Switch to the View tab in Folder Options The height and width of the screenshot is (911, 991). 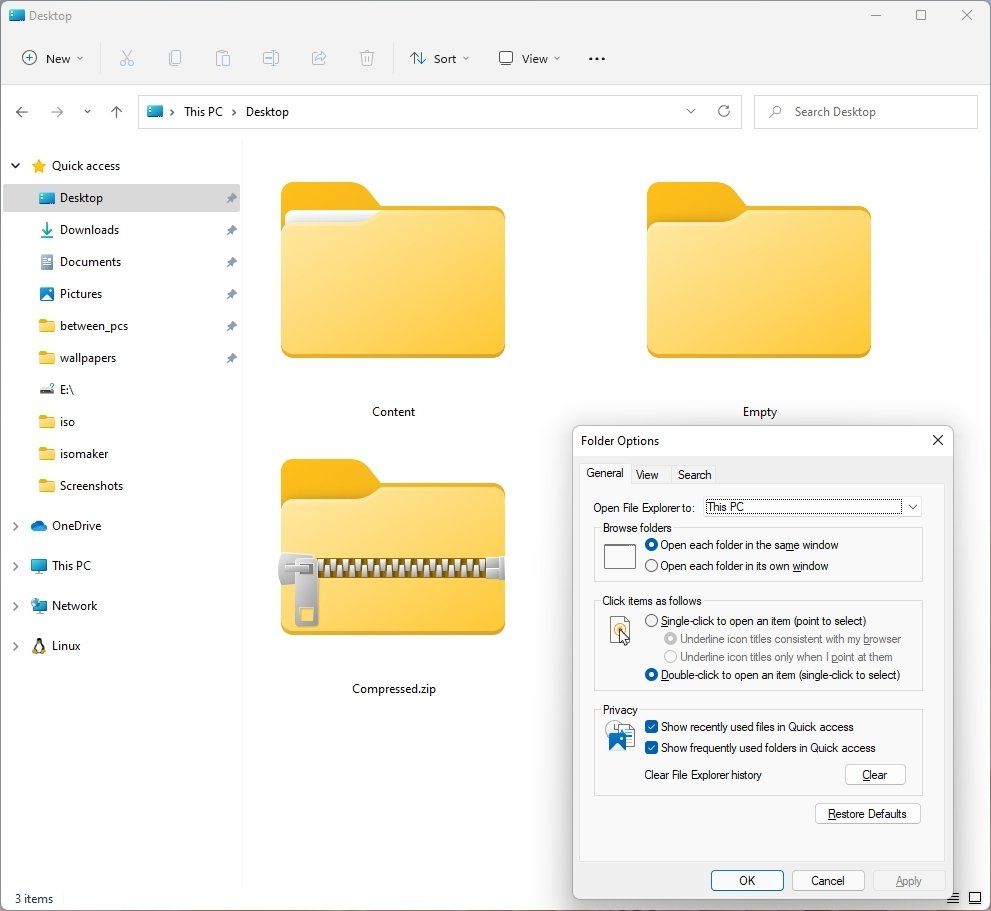coord(647,475)
